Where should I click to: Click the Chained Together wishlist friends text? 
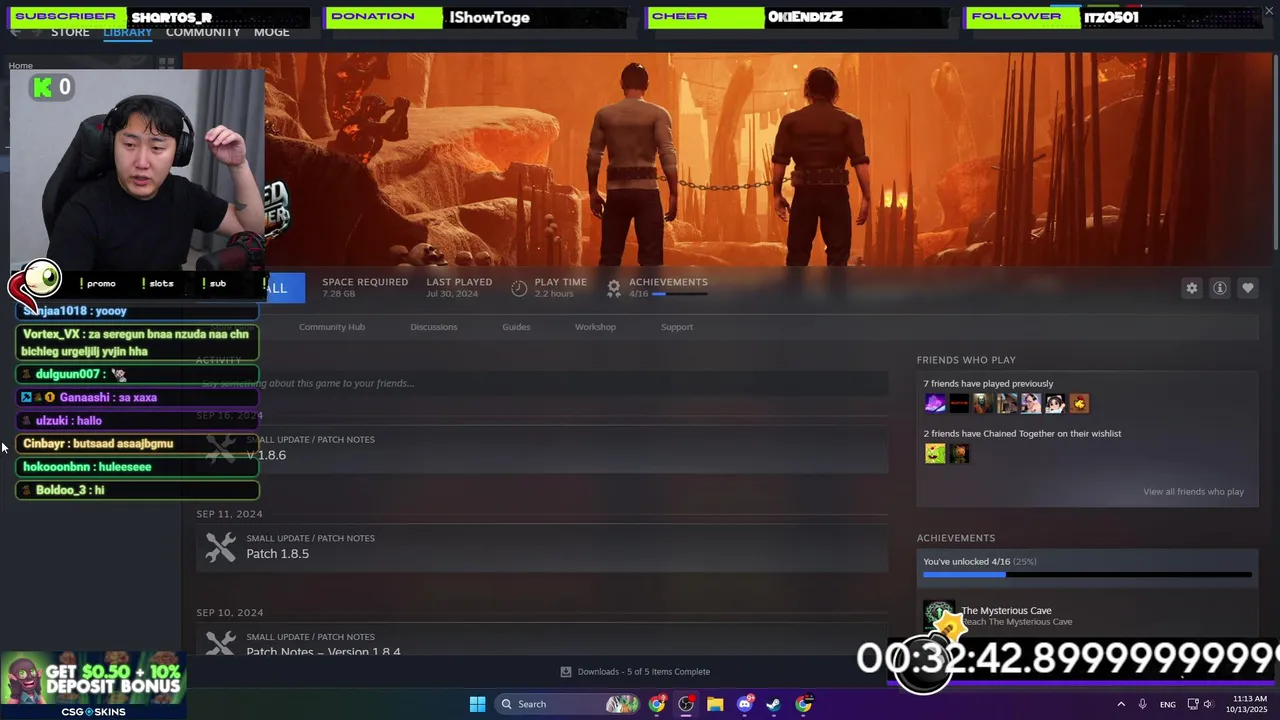tap(1022, 434)
